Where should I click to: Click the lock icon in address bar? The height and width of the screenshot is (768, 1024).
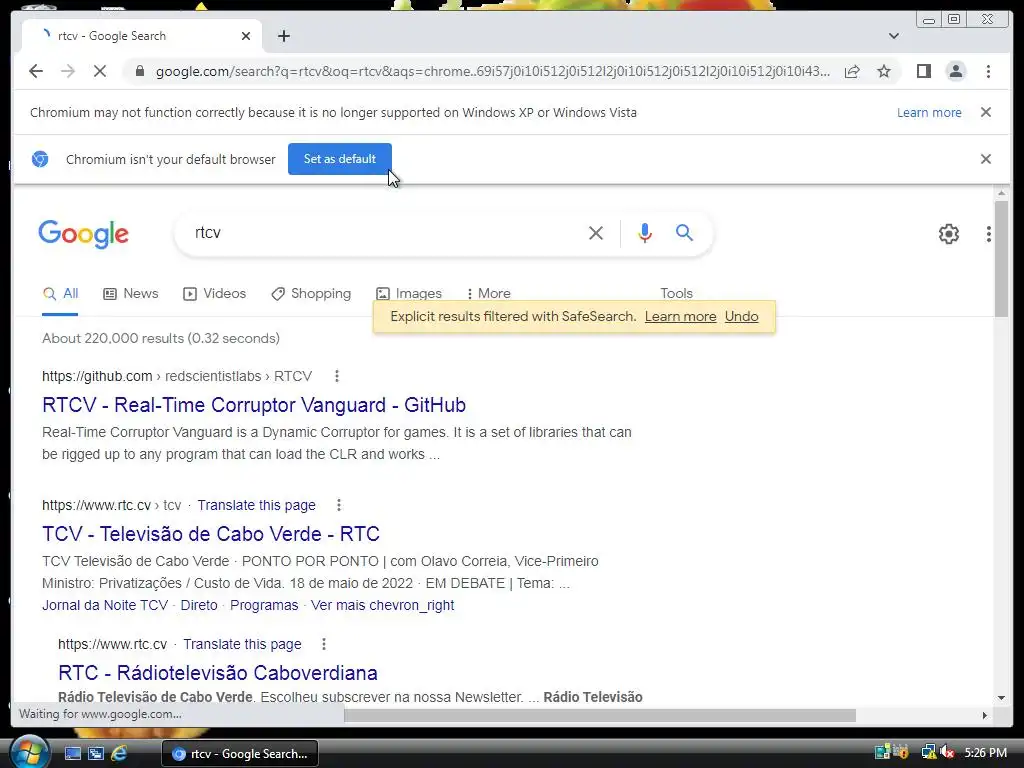pyautogui.click(x=140, y=71)
